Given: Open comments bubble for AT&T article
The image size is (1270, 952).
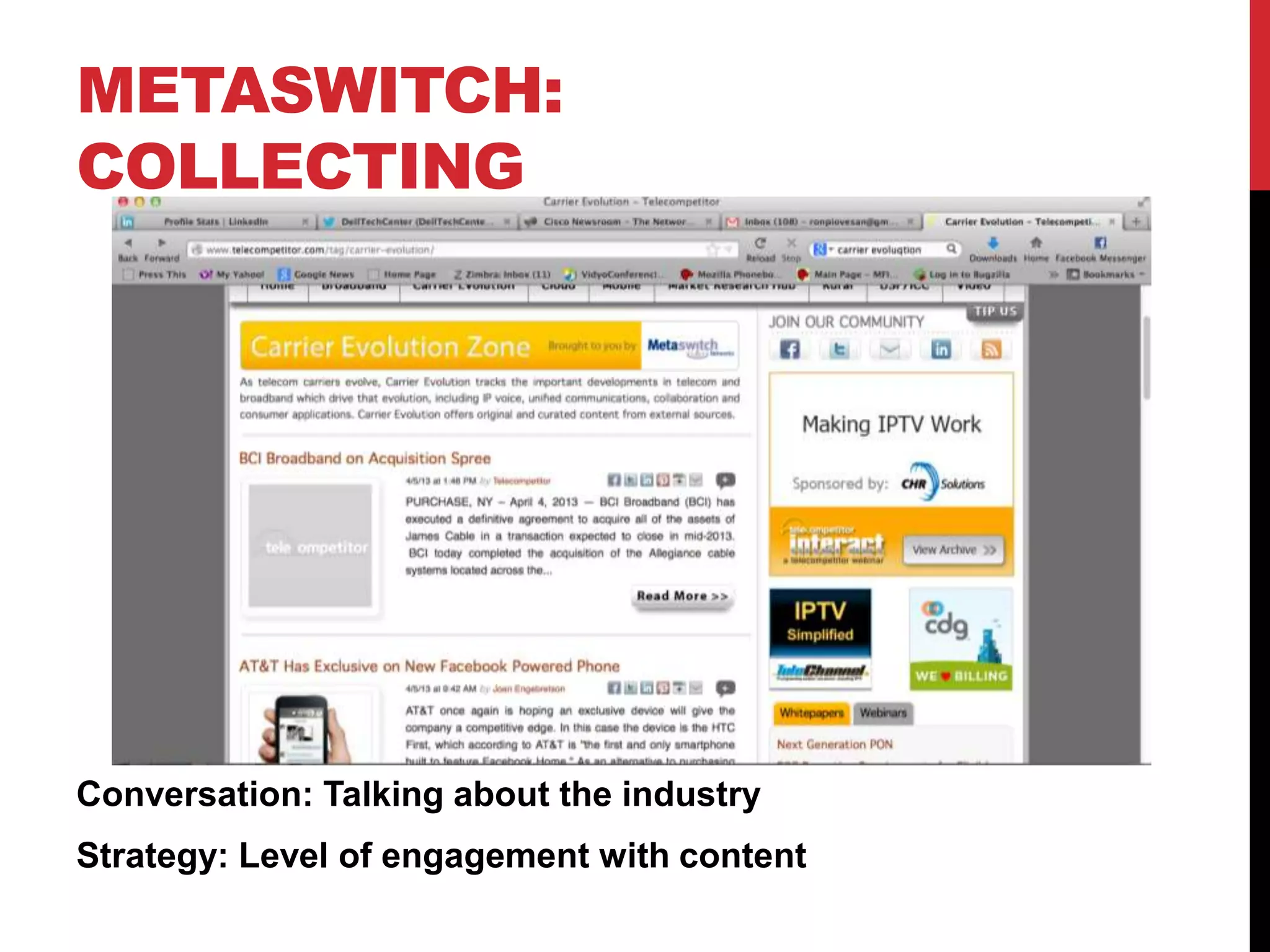Looking at the screenshot, I should [726, 688].
